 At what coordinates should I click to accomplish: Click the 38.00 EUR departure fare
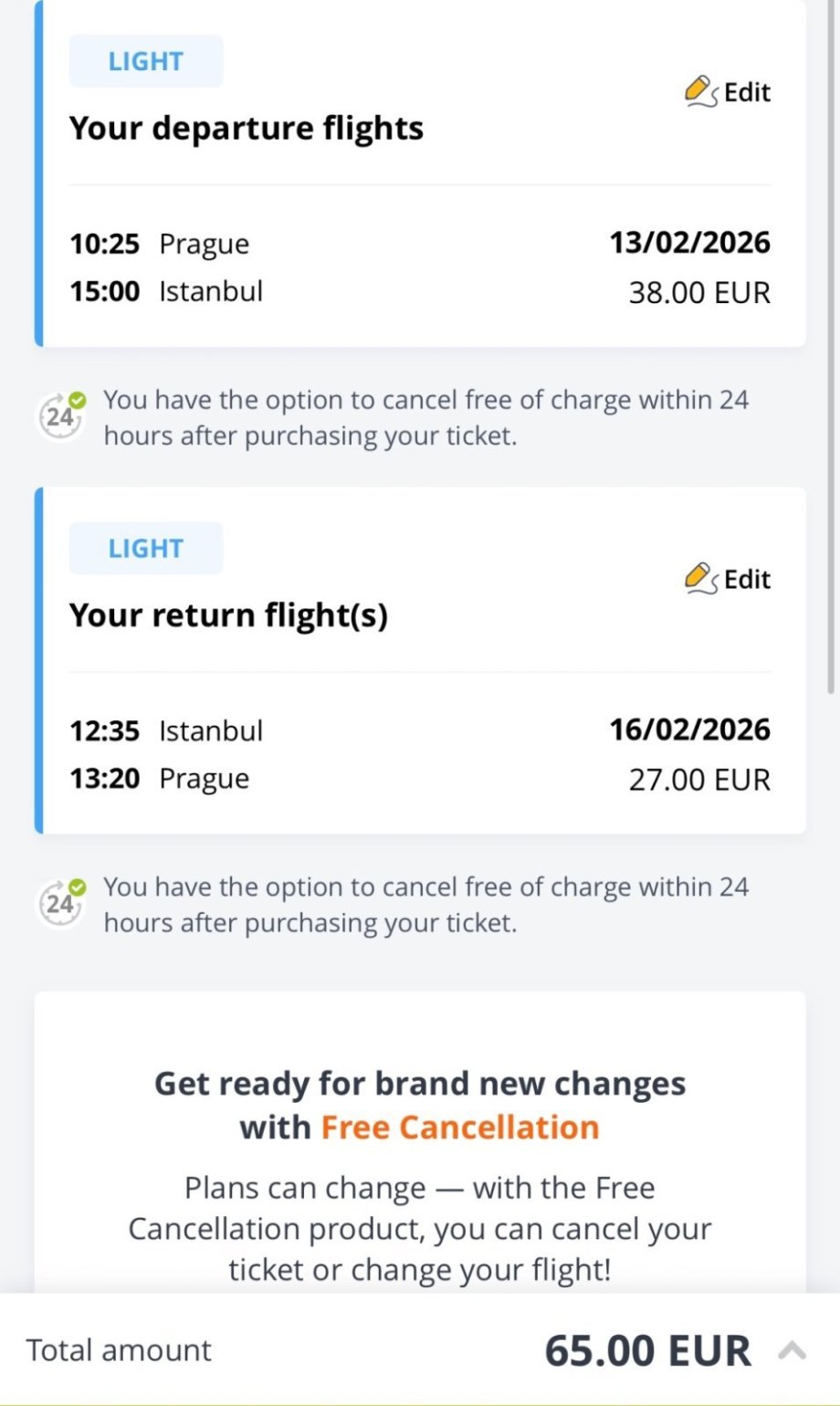(699, 292)
